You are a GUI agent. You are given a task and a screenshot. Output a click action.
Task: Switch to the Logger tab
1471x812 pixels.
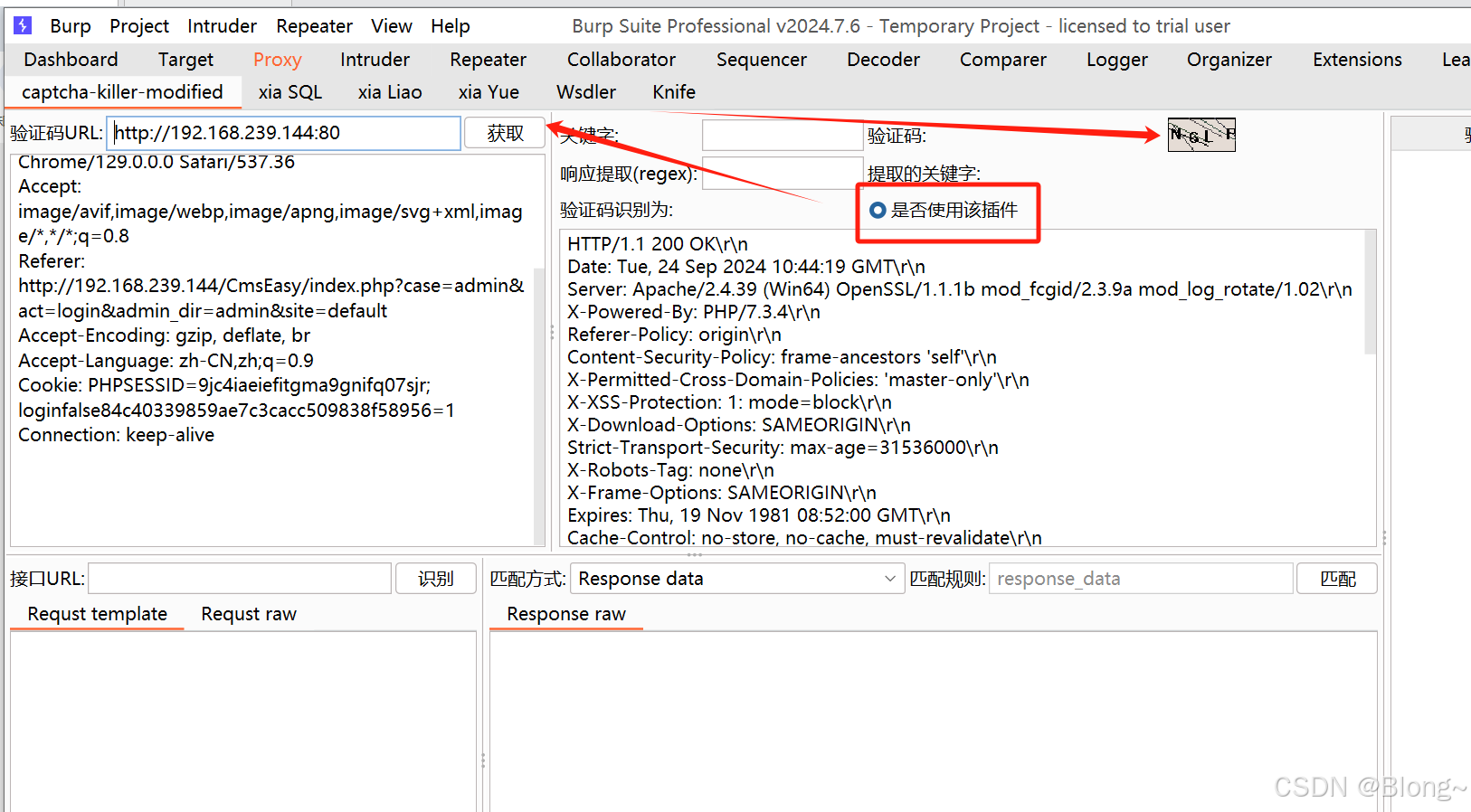tap(1116, 60)
